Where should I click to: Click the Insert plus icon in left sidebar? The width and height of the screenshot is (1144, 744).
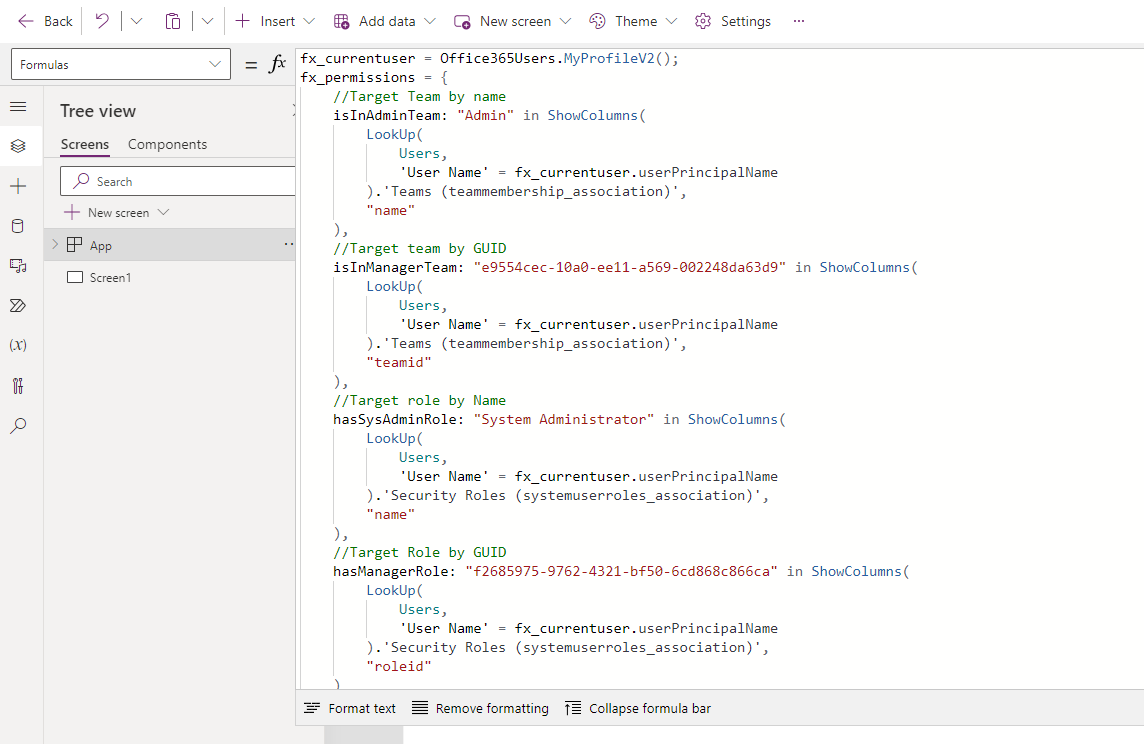18,187
